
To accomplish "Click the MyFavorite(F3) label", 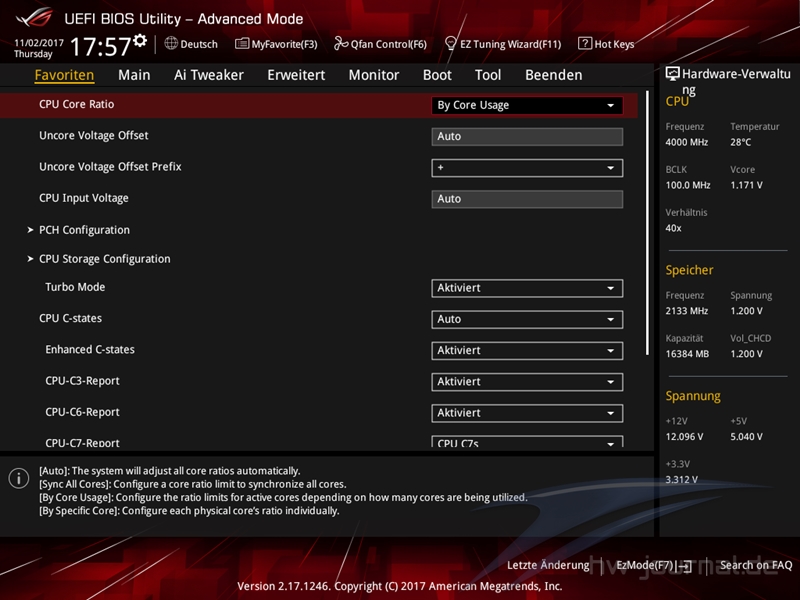I will click(284, 44).
